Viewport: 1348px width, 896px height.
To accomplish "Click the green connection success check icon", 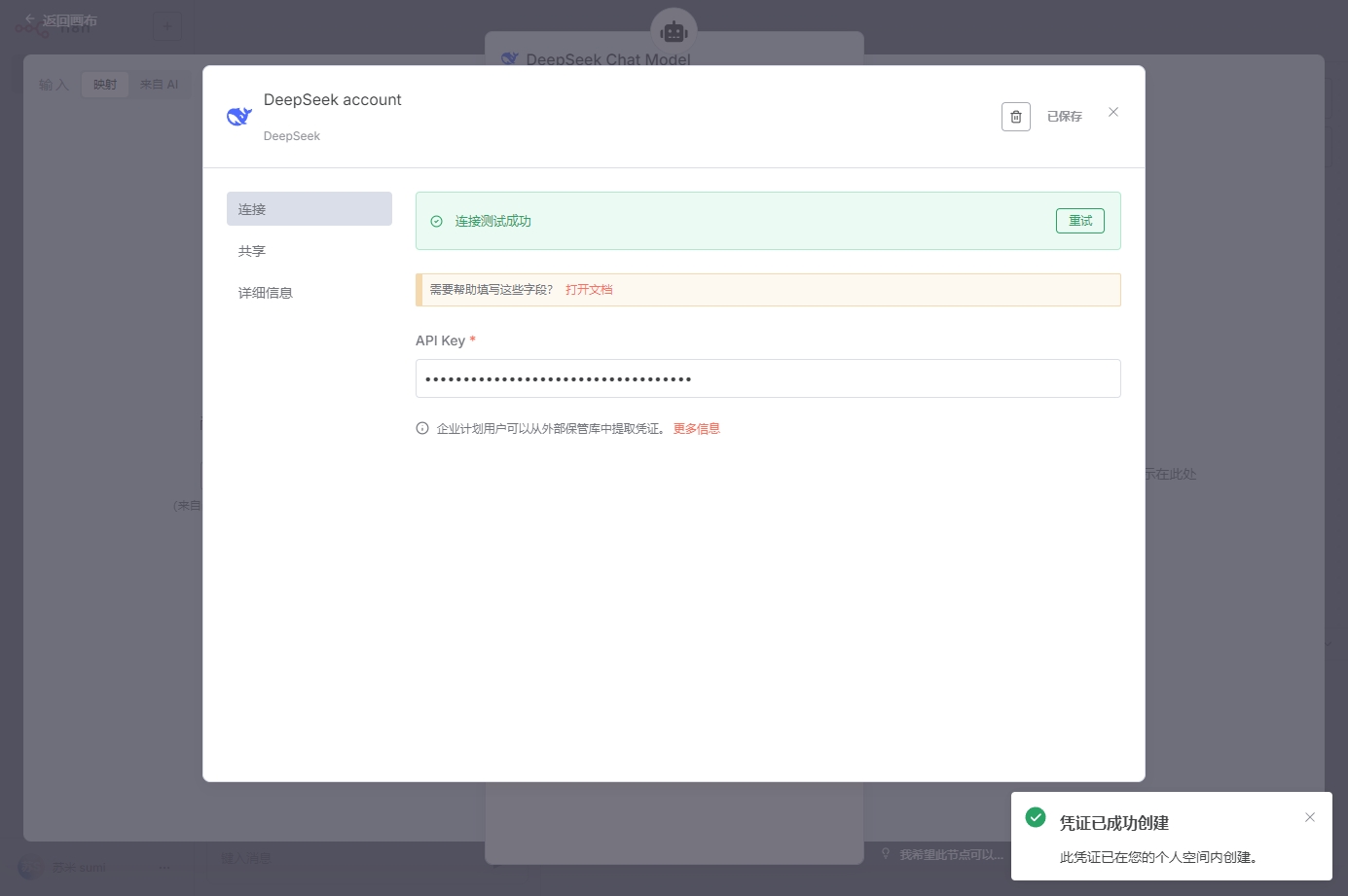I will 436,222.
